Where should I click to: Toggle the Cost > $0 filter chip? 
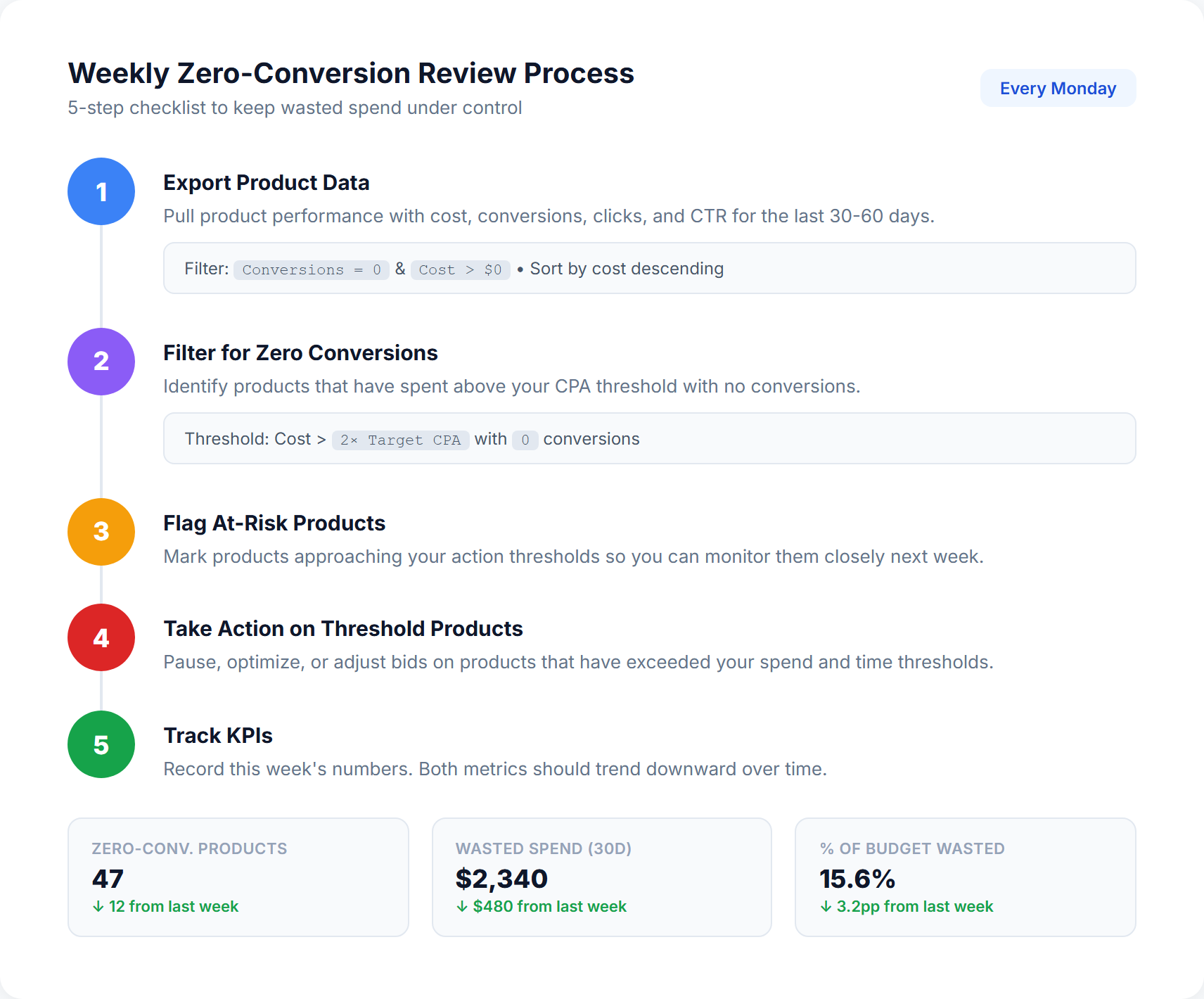point(460,269)
